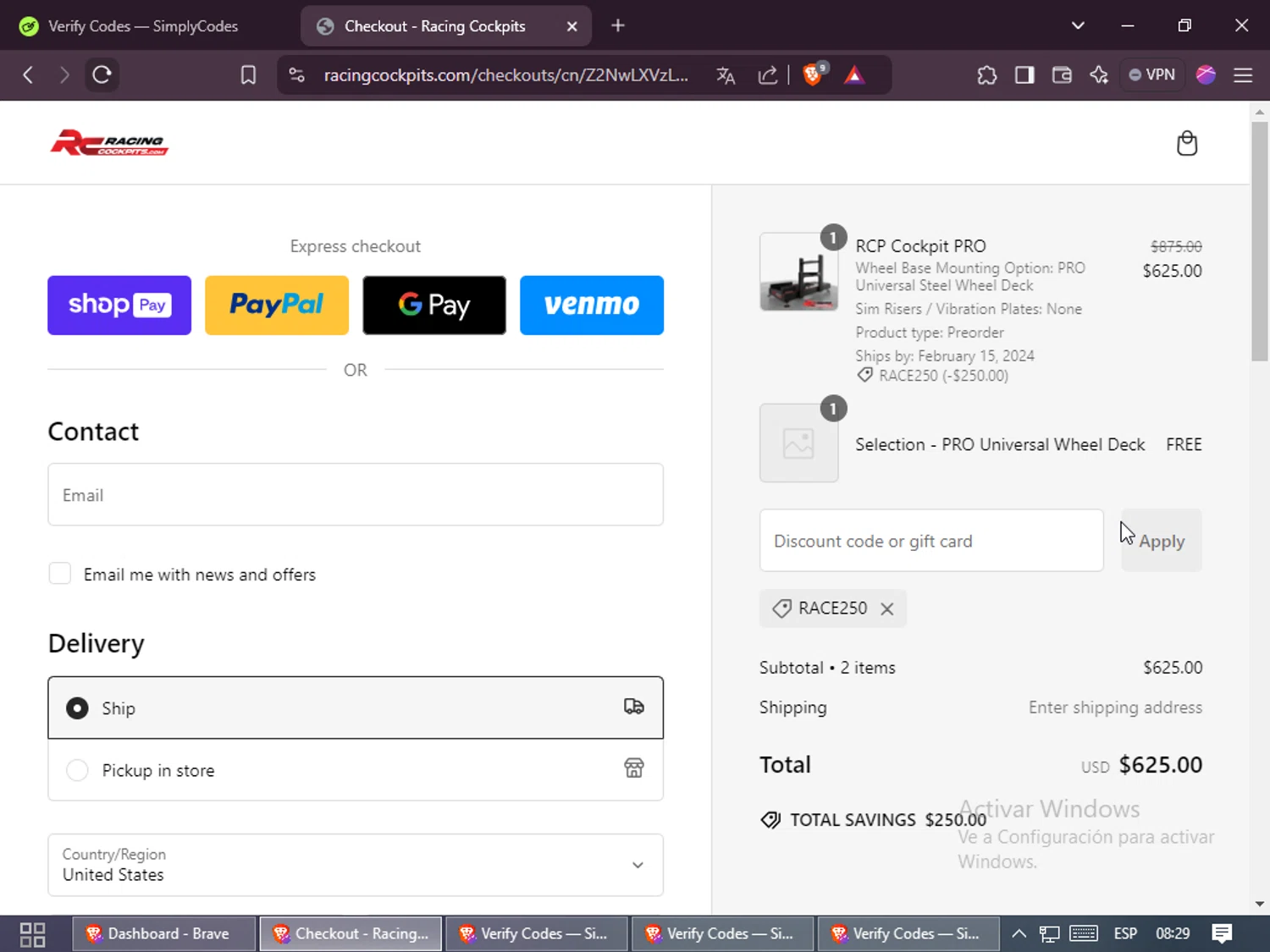Click the TOTAL SAVINGS $250.00 line

(x=874, y=820)
